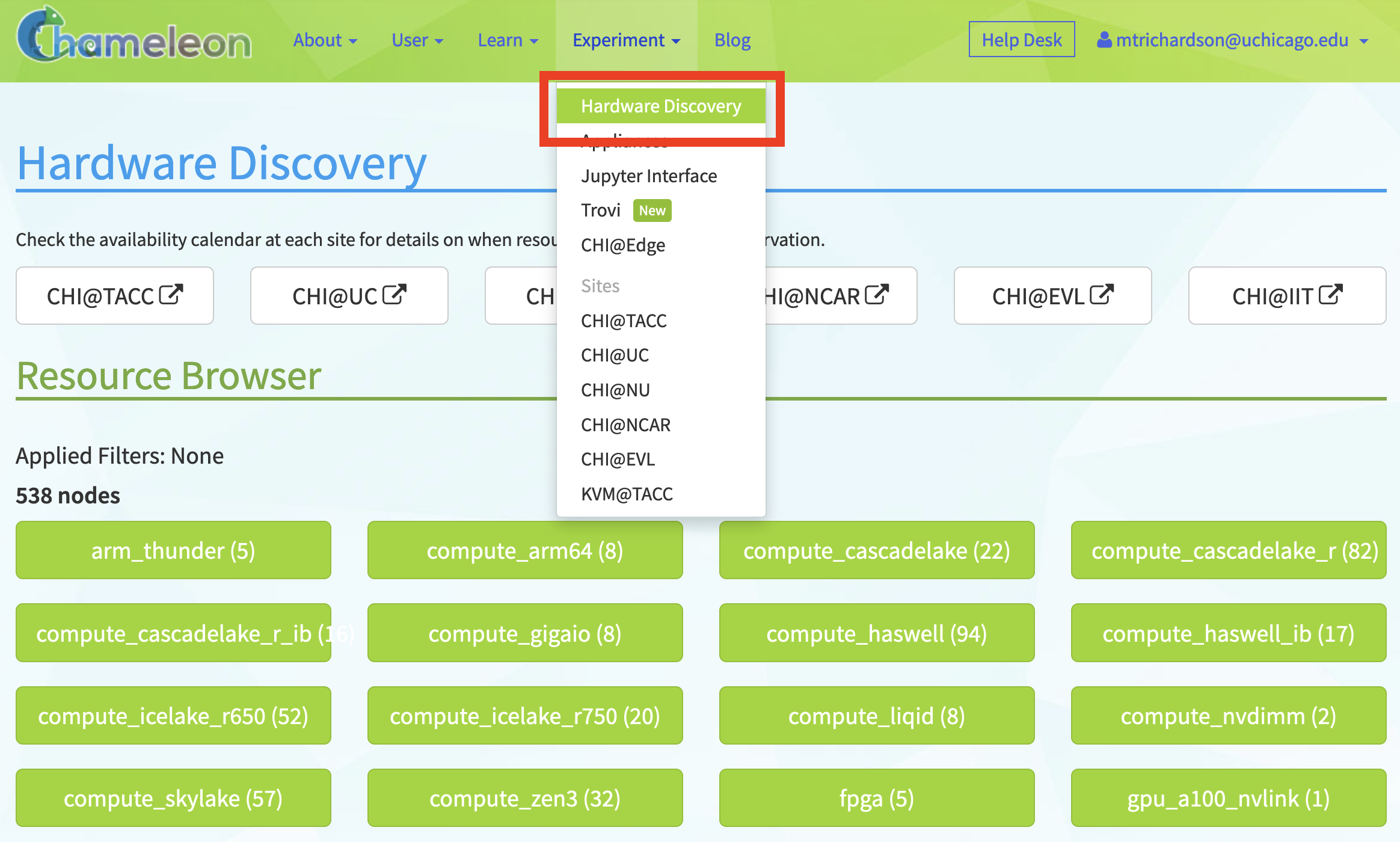Image resolution: width=1400 pixels, height=842 pixels.
Task: Open the mtrichardson@uchicago.edu account menu
Action: pyautogui.click(x=1233, y=40)
